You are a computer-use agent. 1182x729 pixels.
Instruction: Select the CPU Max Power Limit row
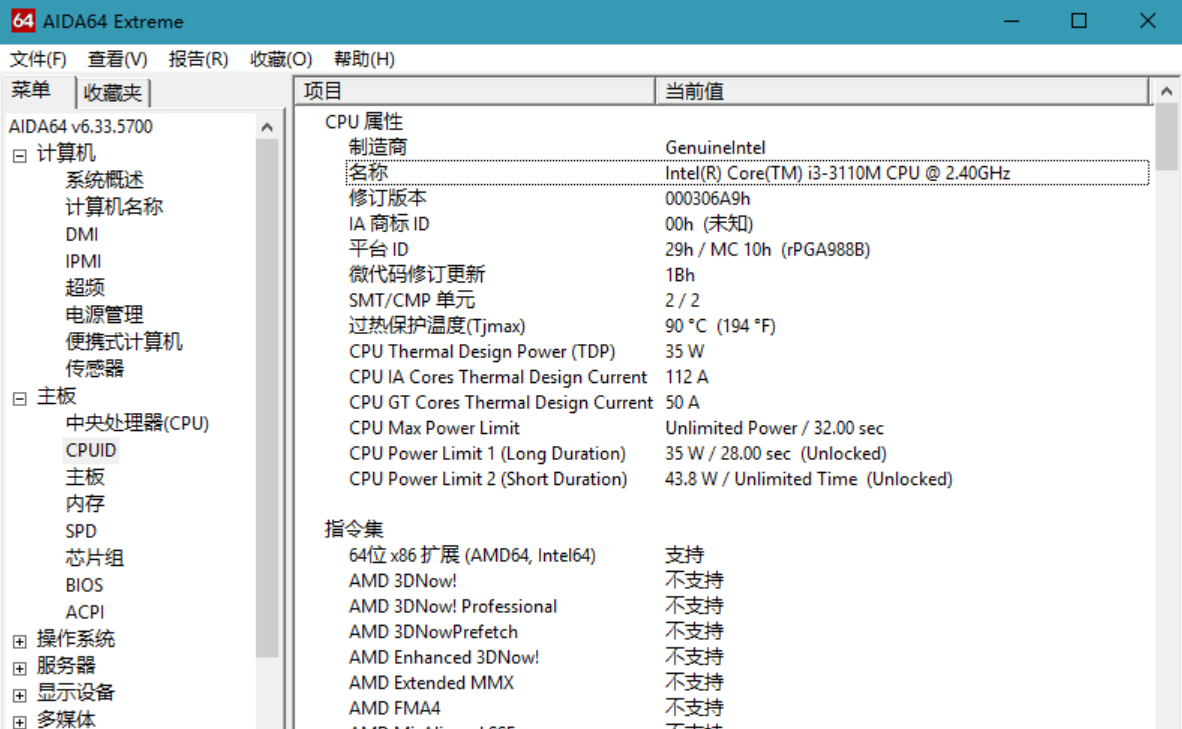[748, 428]
